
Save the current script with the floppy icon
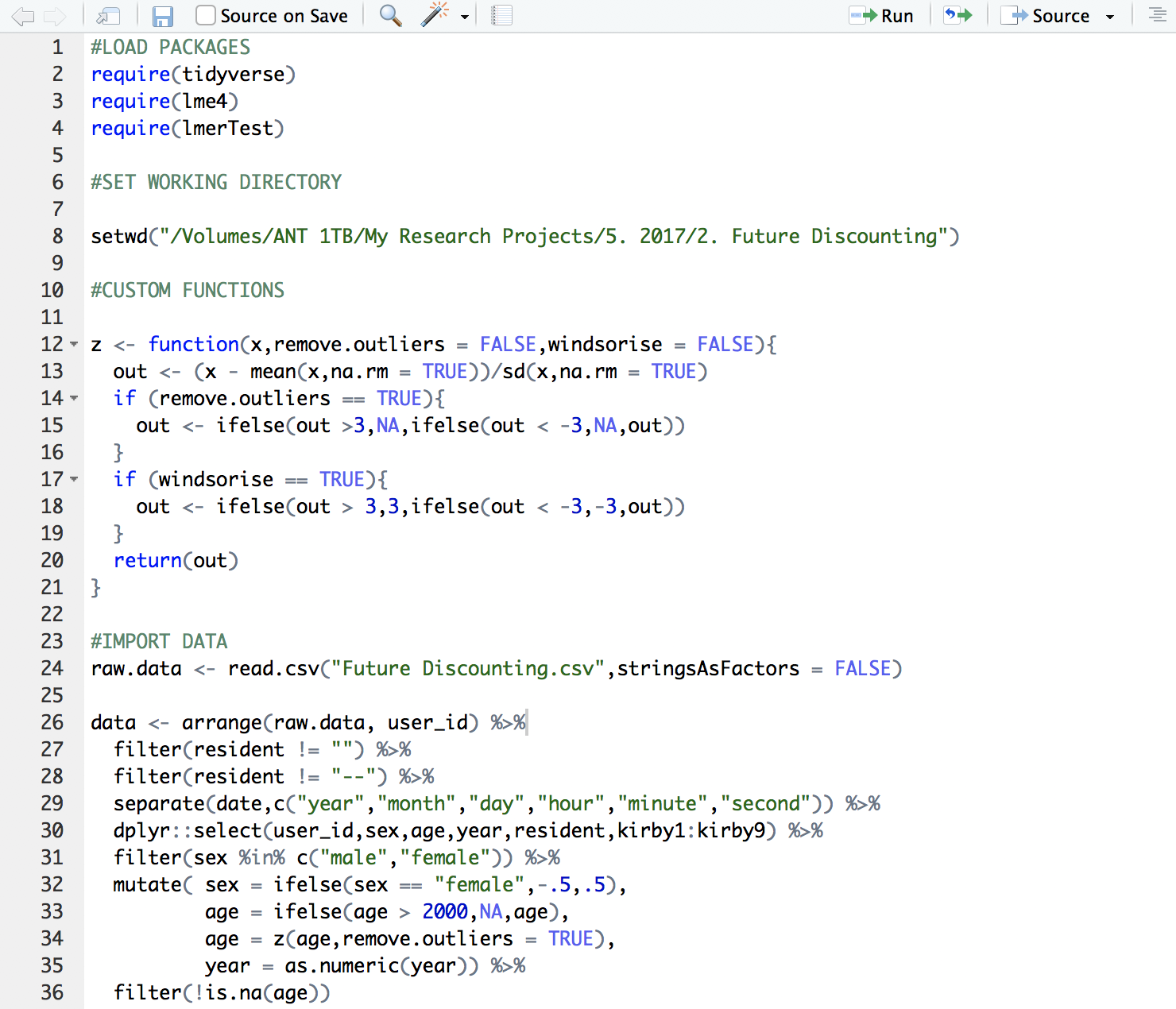pos(163,16)
